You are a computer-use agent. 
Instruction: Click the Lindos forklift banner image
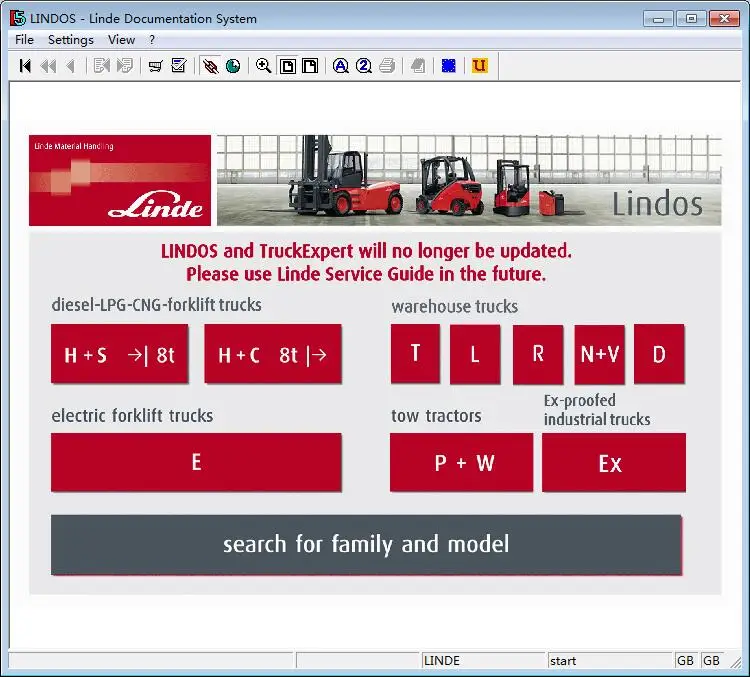click(469, 180)
